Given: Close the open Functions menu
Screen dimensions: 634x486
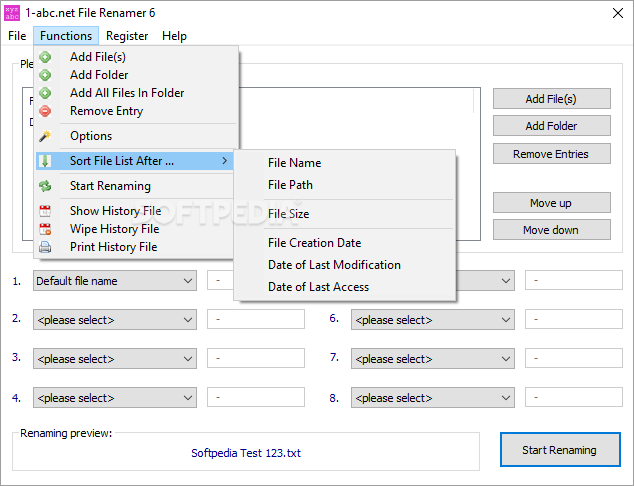Looking at the screenshot, I should tap(66, 36).
